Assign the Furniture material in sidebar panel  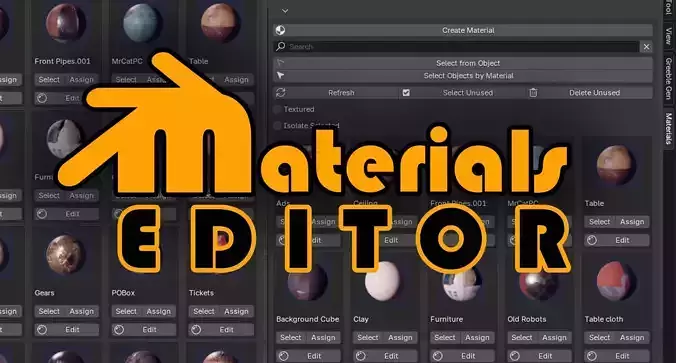pos(477,338)
